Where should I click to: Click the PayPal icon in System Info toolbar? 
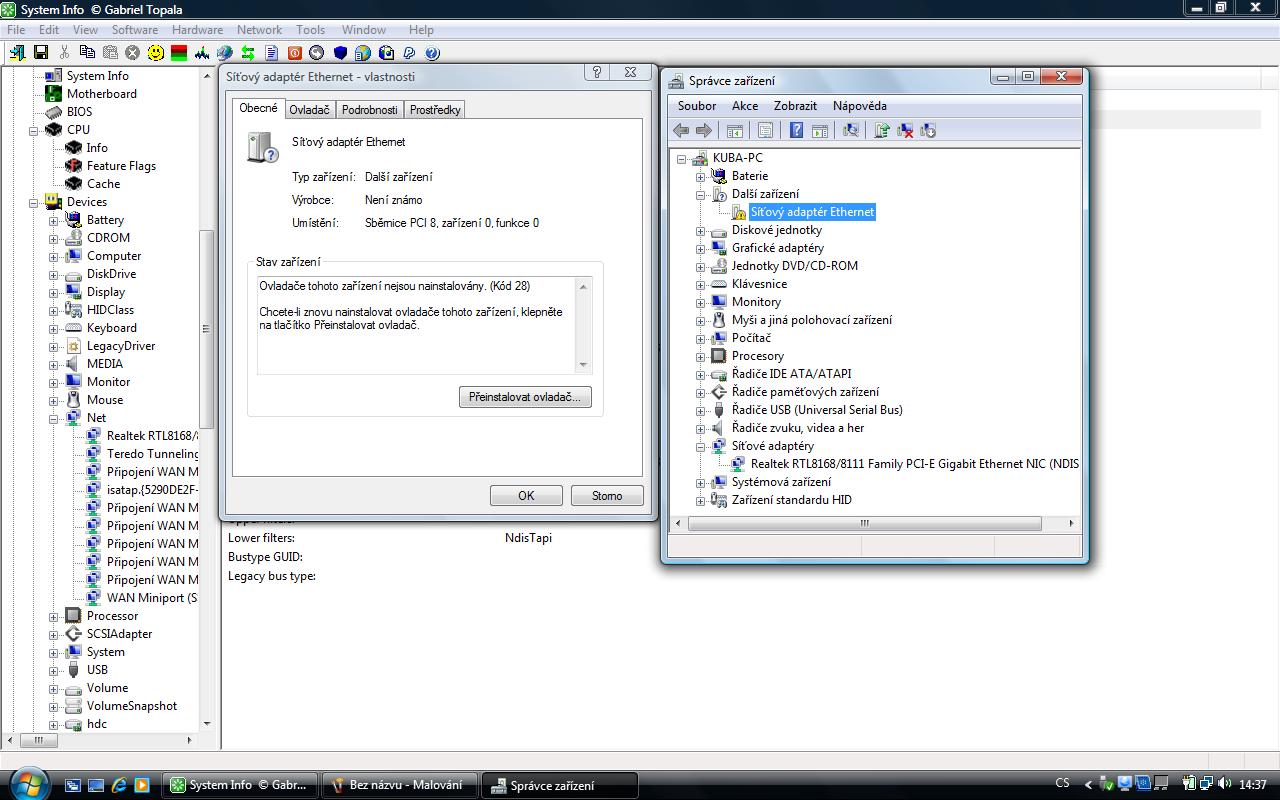pyautogui.click(x=409, y=53)
